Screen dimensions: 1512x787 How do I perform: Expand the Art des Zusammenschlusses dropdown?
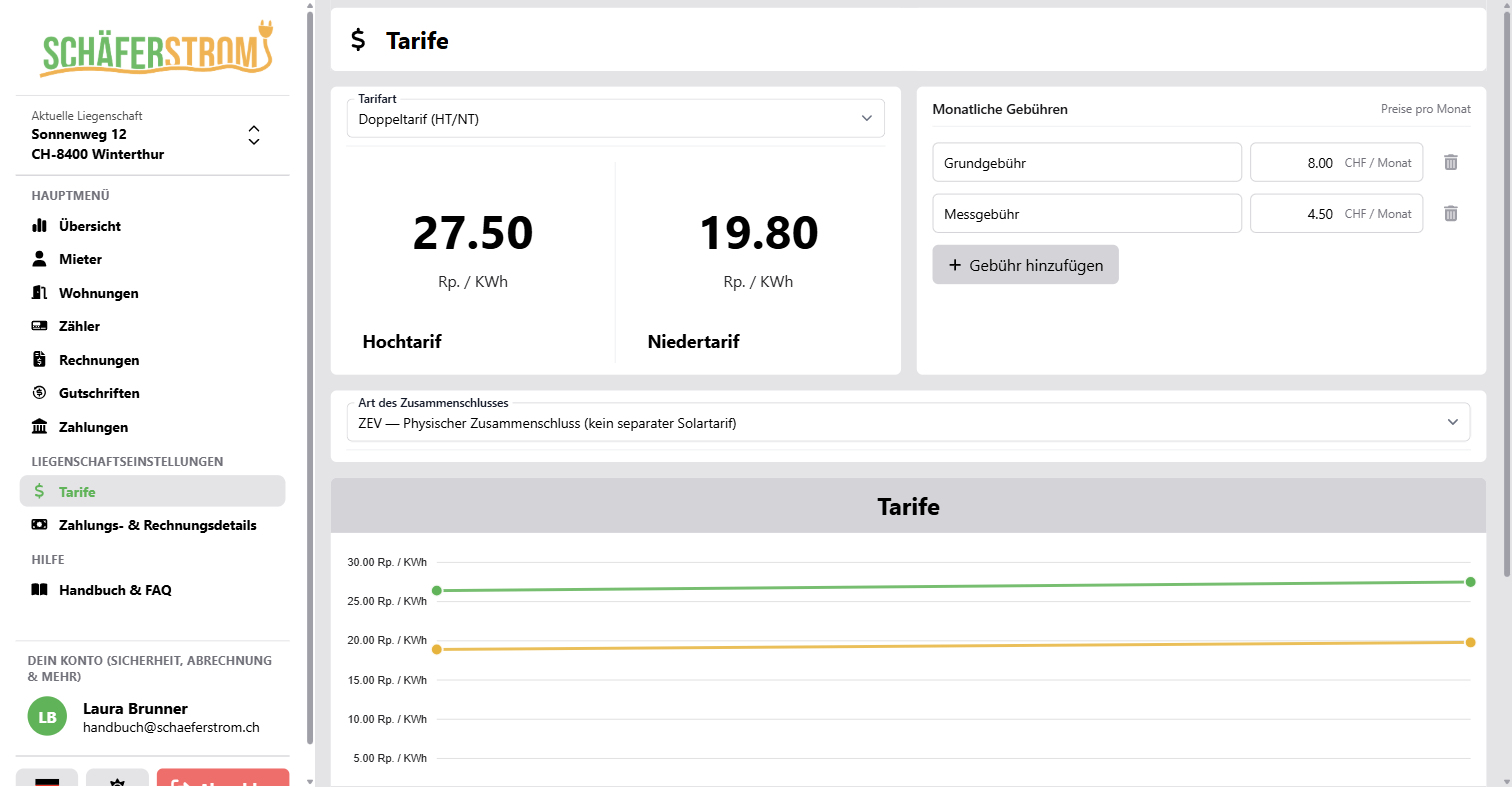[x=908, y=422]
